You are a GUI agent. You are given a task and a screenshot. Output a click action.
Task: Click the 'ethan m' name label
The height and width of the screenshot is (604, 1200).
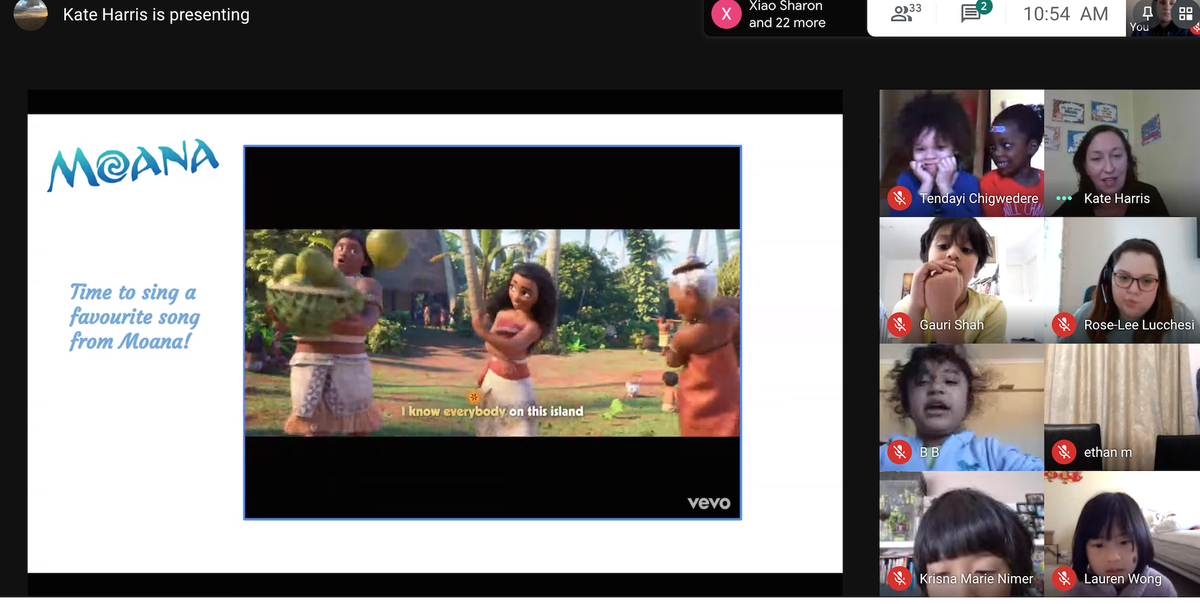pos(1108,452)
